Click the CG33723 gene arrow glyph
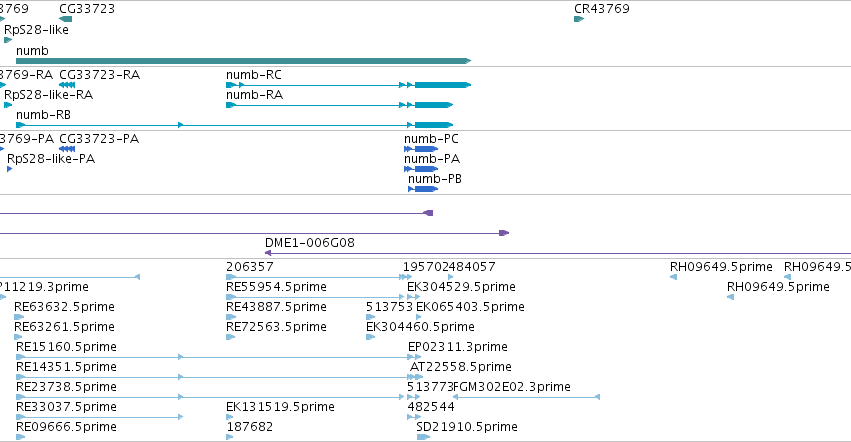The width and height of the screenshot is (851, 442). [66, 19]
